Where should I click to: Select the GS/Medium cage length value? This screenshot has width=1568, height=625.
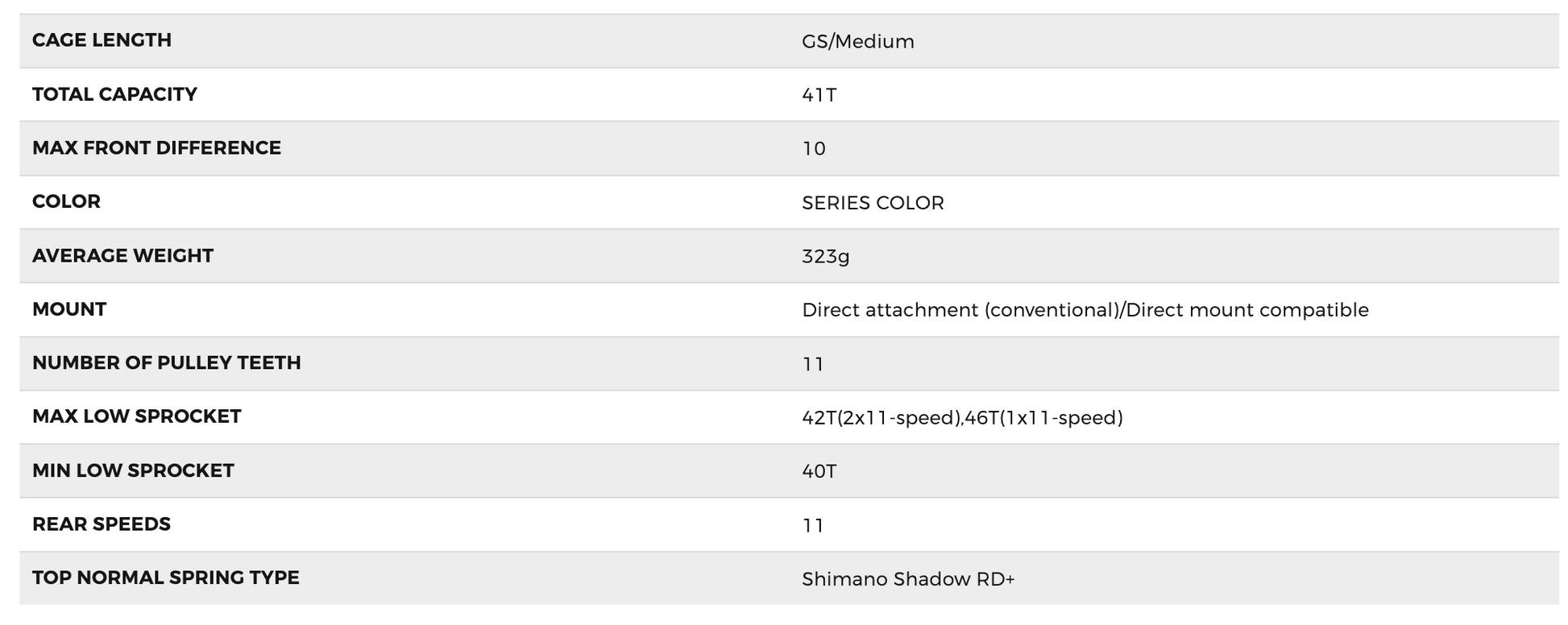click(x=857, y=41)
